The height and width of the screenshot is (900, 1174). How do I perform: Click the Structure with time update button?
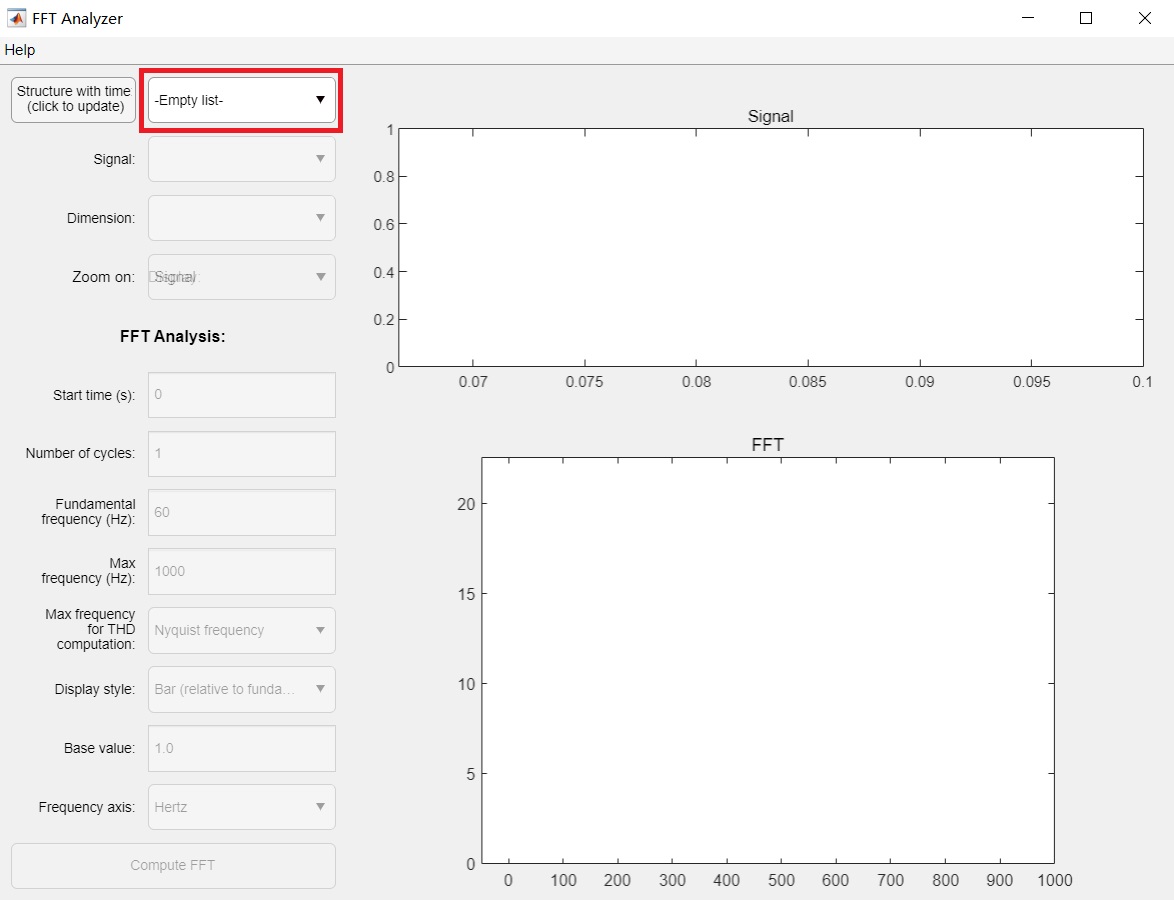click(x=73, y=100)
